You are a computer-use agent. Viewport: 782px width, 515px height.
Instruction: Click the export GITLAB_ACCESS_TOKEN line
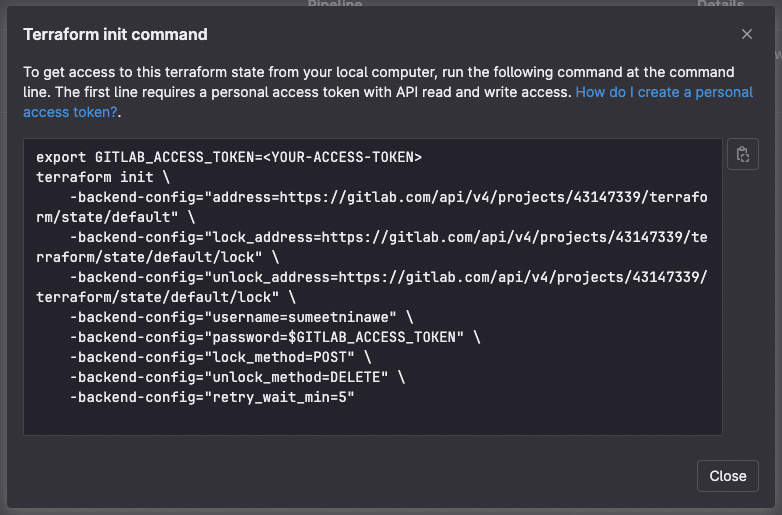coord(228,157)
